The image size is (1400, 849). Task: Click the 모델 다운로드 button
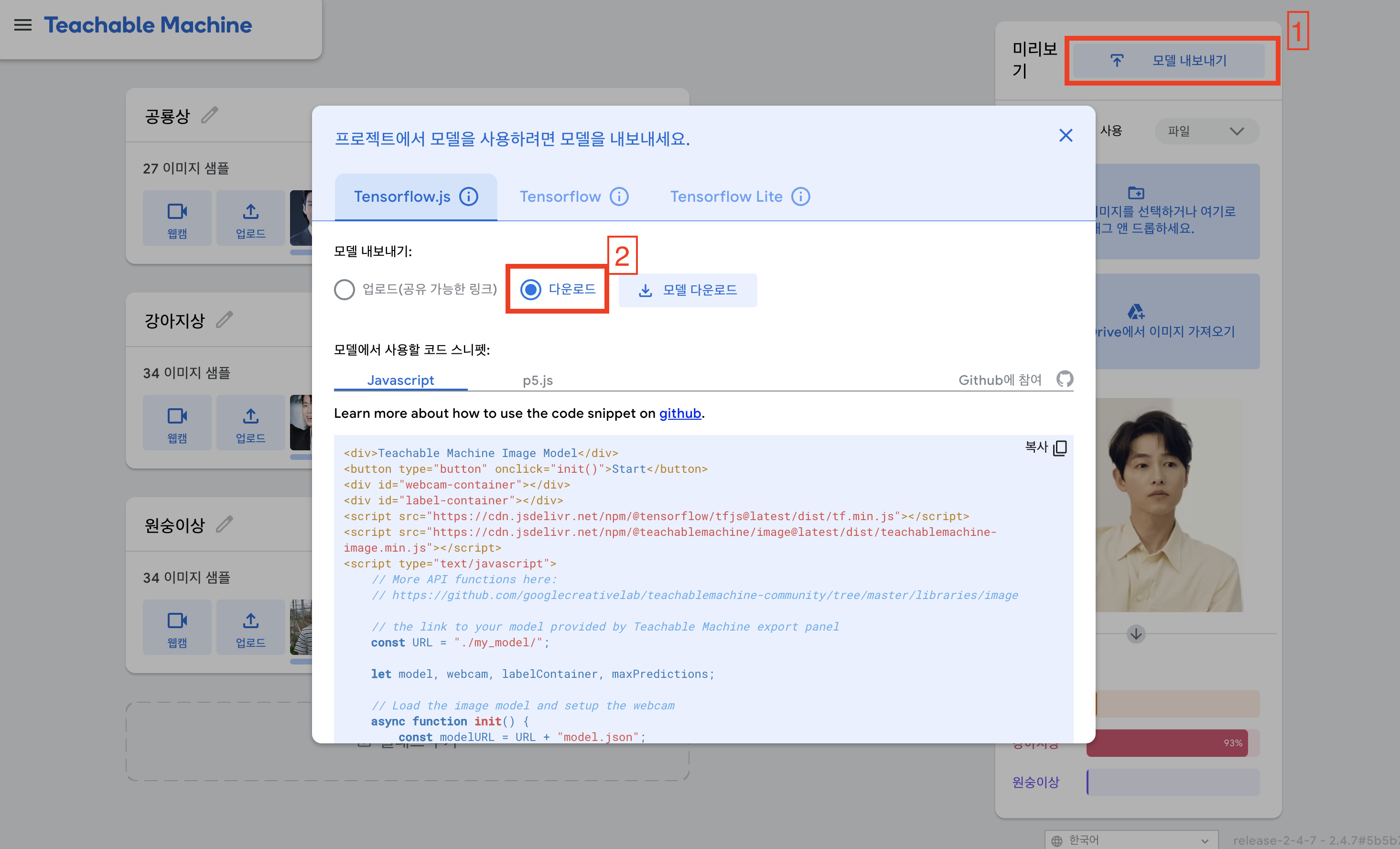point(688,290)
